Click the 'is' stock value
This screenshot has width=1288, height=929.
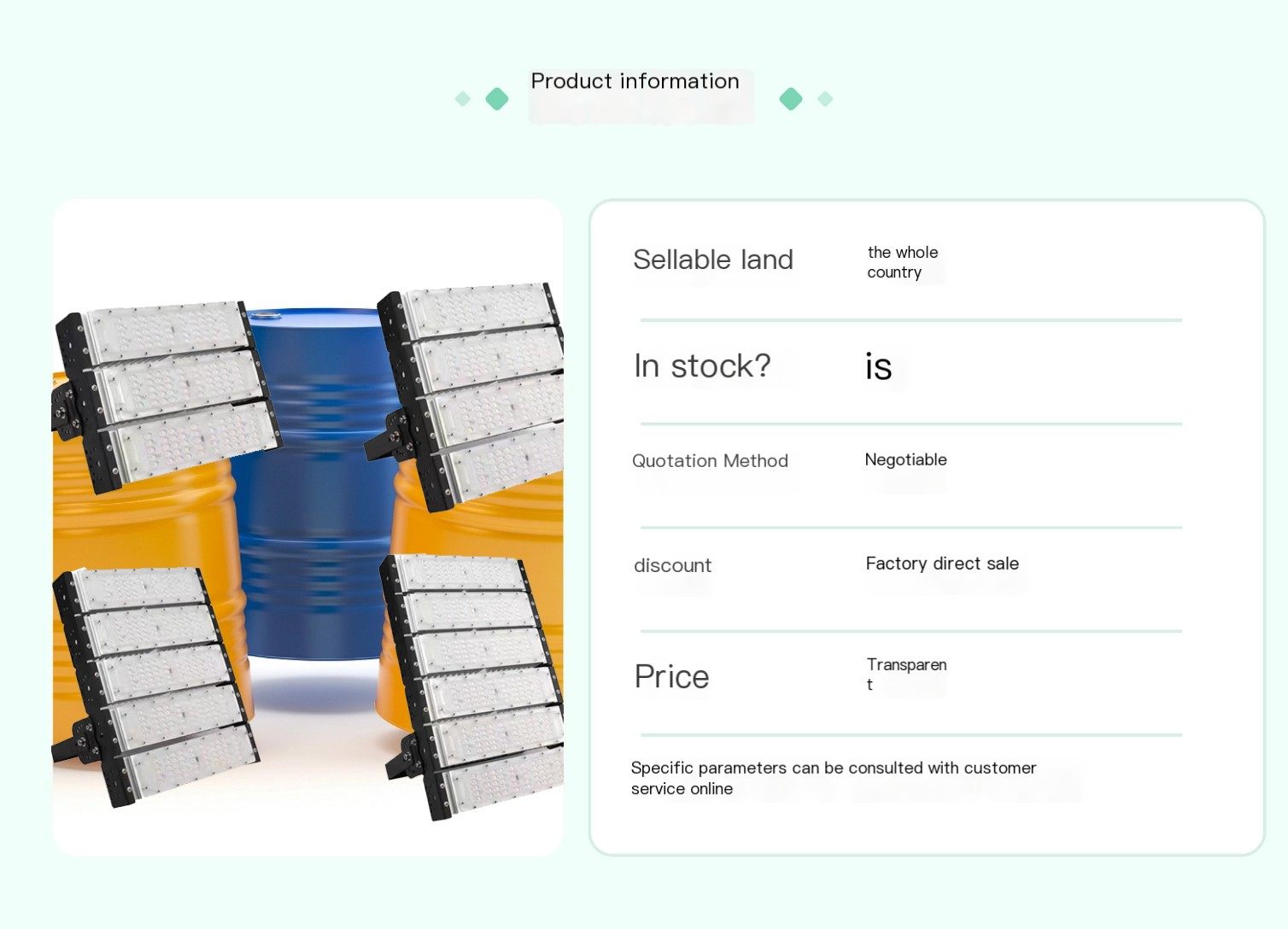[879, 367]
